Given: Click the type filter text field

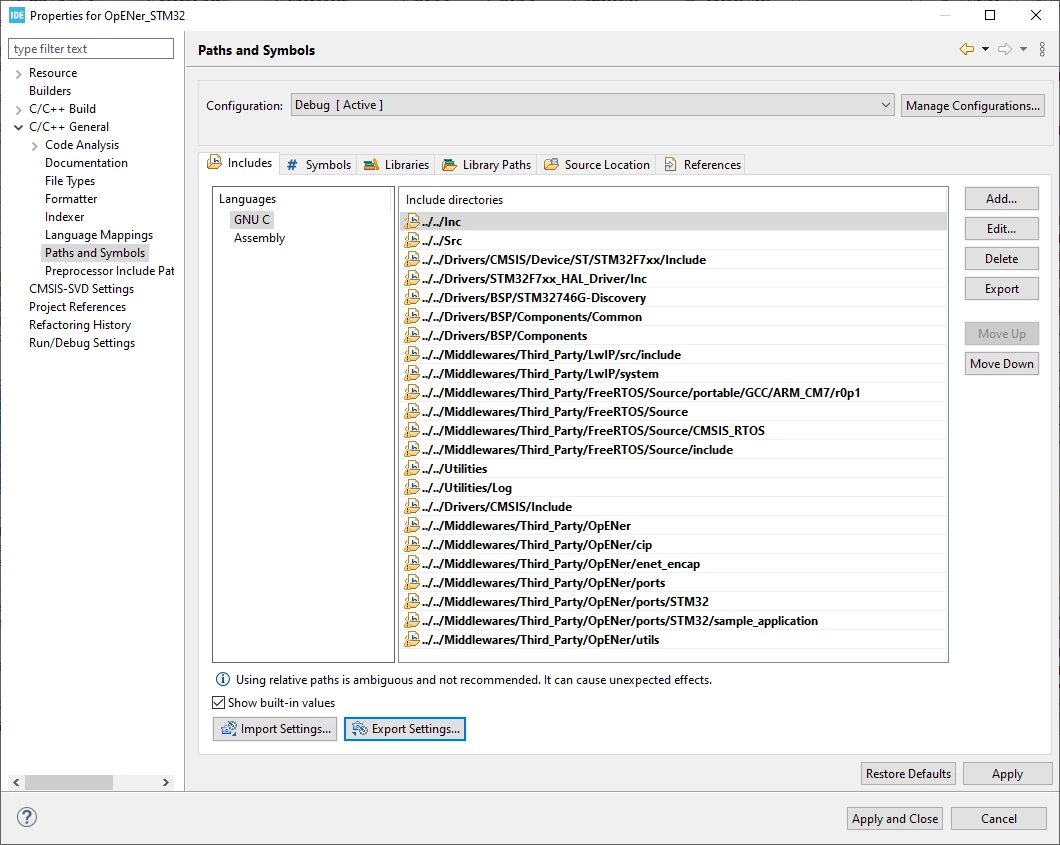Looking at the screenshot, I should (91, 49).
